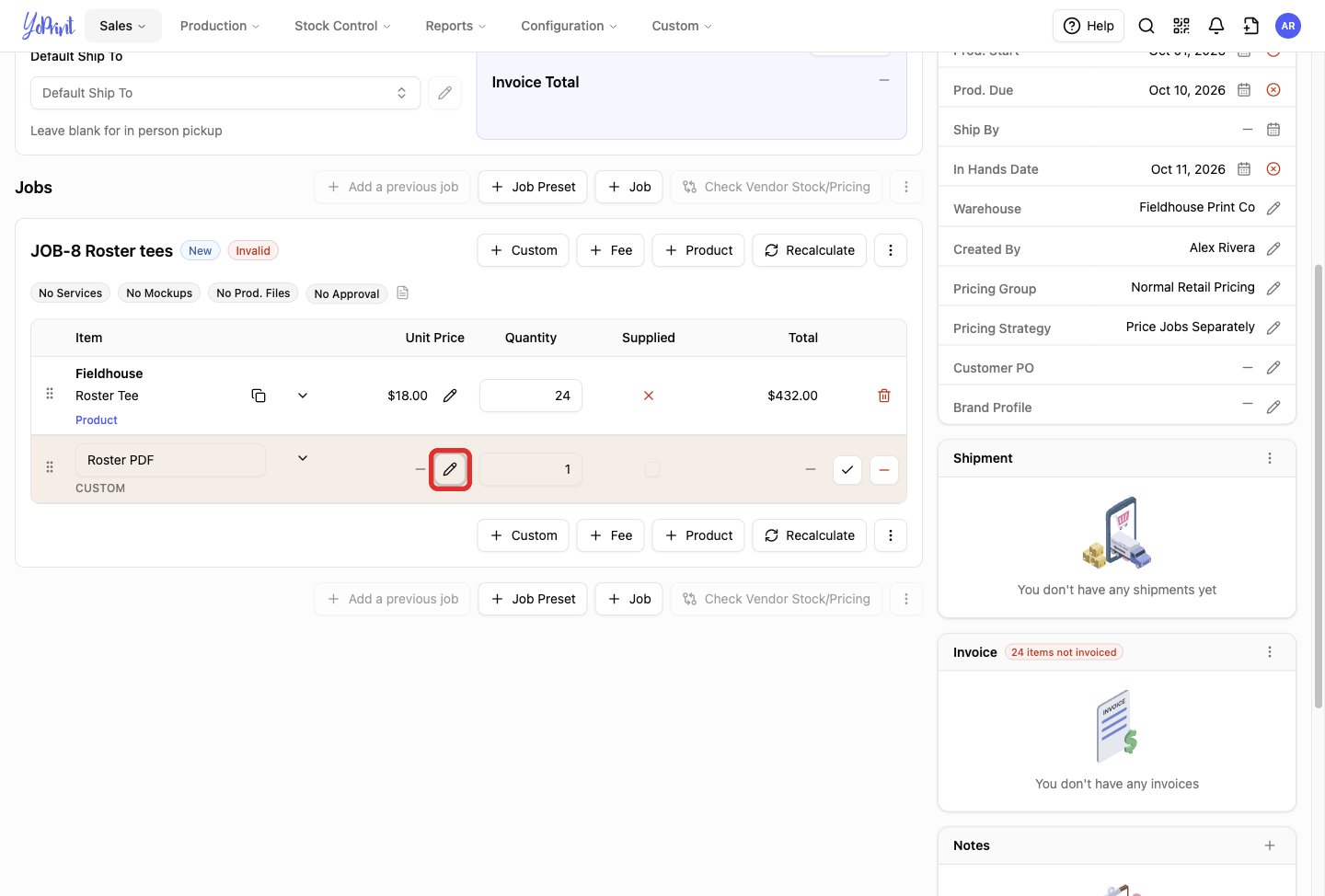Open the Production menu
Screen dimensions: 1325x896
[x=220, y=26]
